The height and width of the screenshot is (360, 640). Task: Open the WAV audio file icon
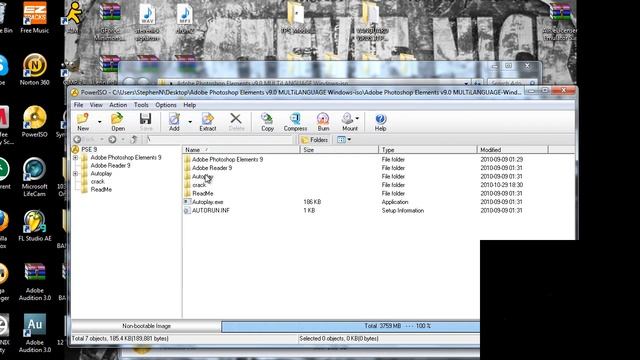click(x=147, y=23)
